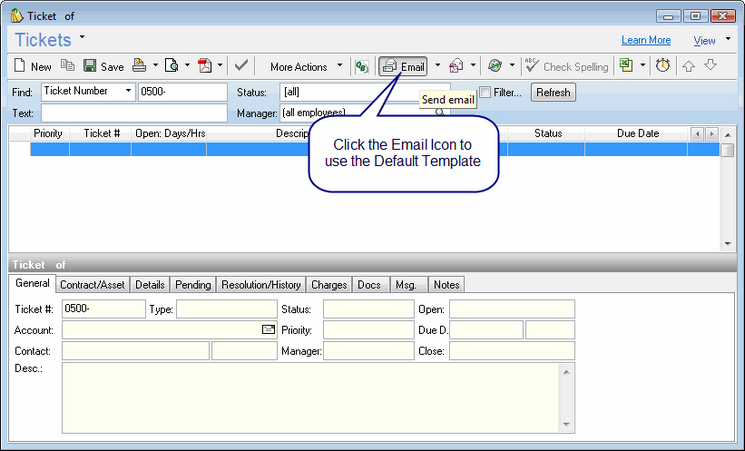
Task: Click the Desc. text area
Action: [x=310, y=397]
